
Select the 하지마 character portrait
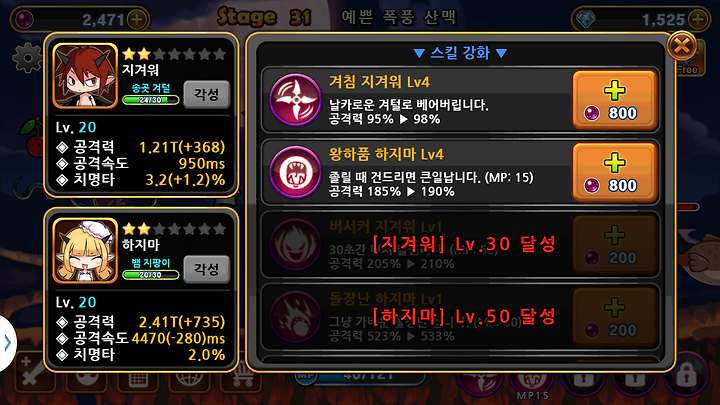click(85, 250)
